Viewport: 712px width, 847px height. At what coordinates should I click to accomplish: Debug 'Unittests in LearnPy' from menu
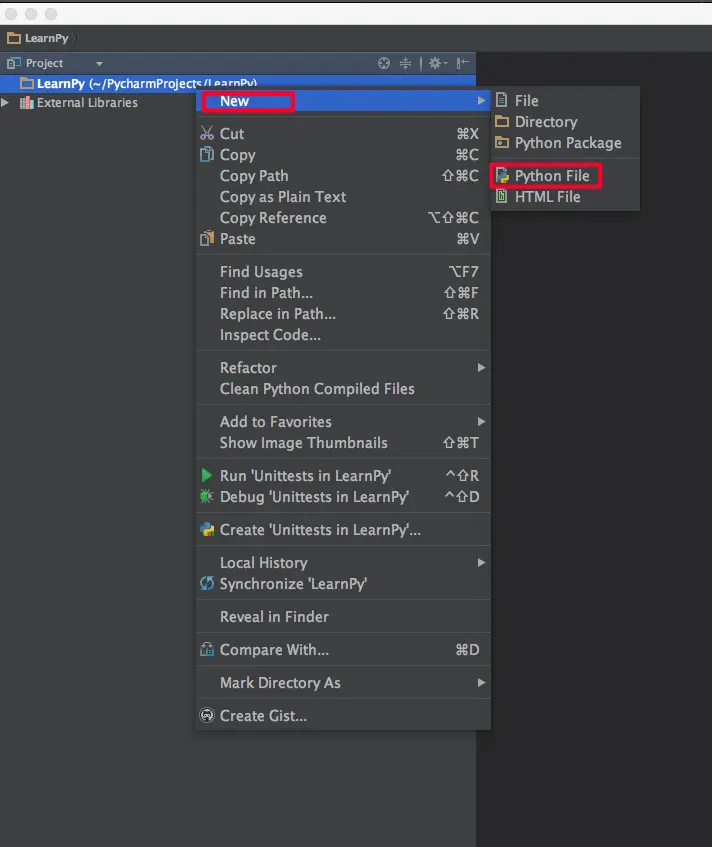(x=343, y=497)
